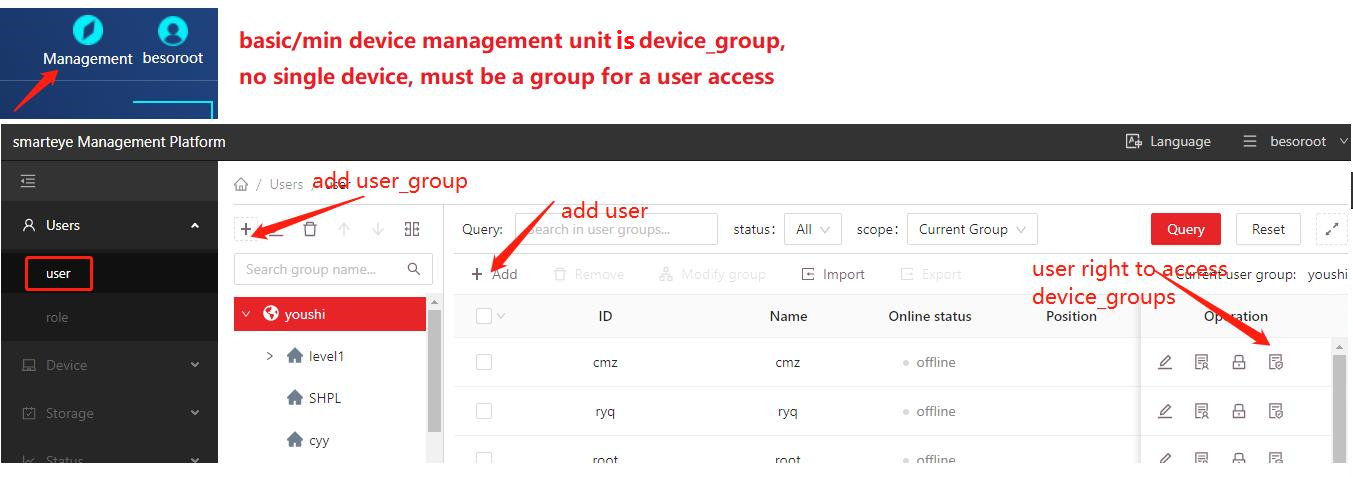The height and width of the screenshot is (477, 1353).
Task: Open the status dropdown showing All
Action: tap(812, 229)
